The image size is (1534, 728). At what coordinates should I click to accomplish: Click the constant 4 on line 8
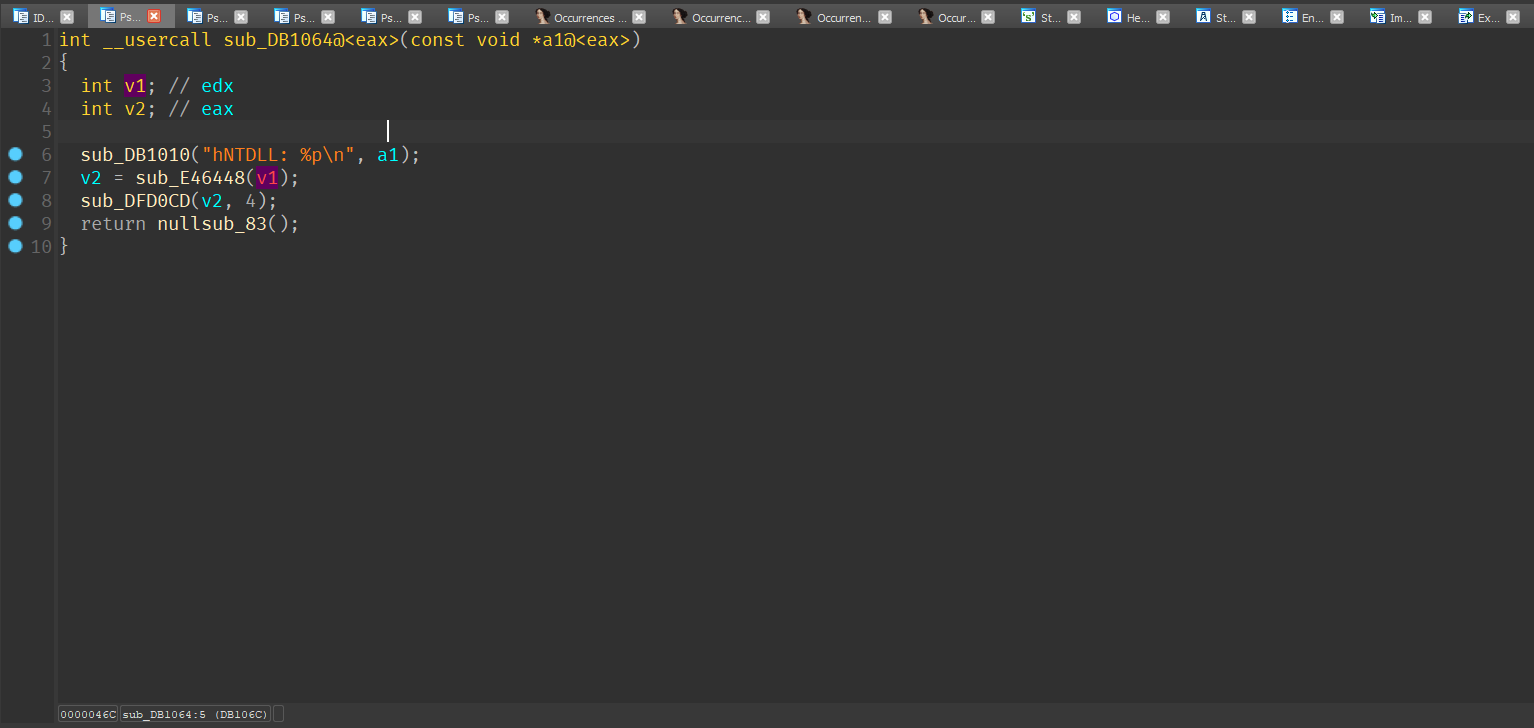(x=251, y=201)
